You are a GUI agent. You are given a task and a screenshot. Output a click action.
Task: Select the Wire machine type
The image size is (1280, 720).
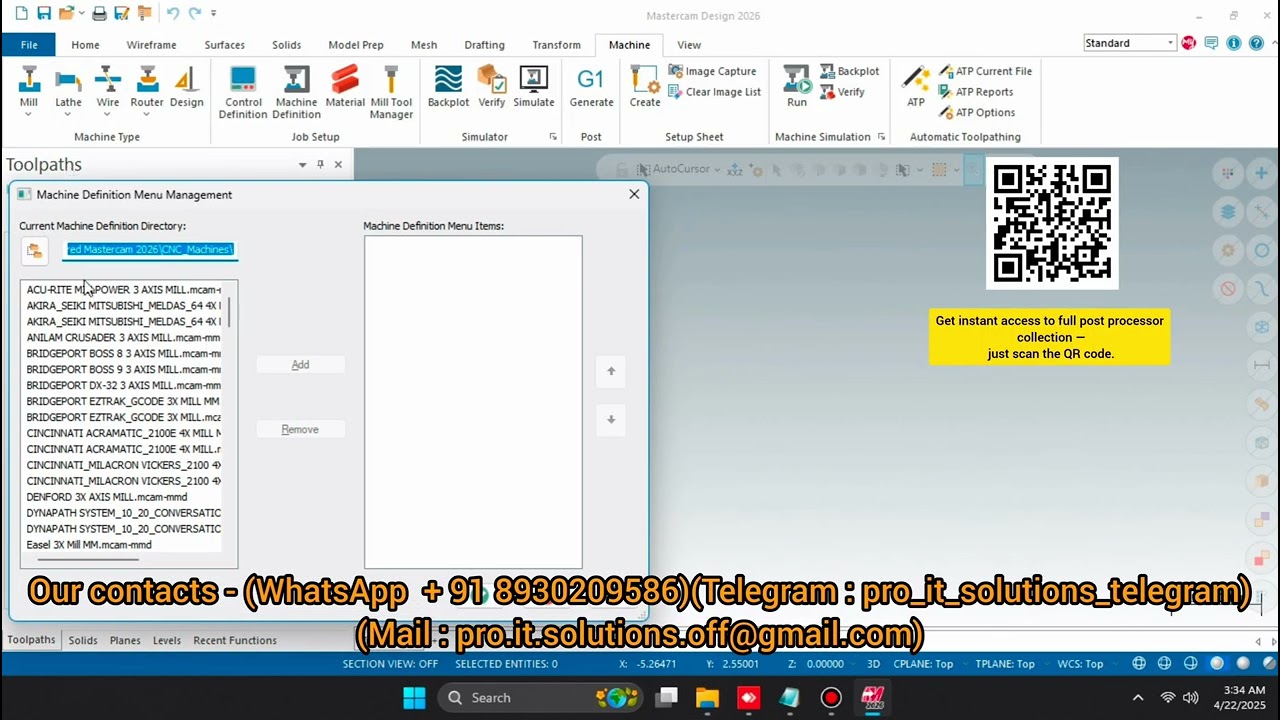tap(108, 85)
